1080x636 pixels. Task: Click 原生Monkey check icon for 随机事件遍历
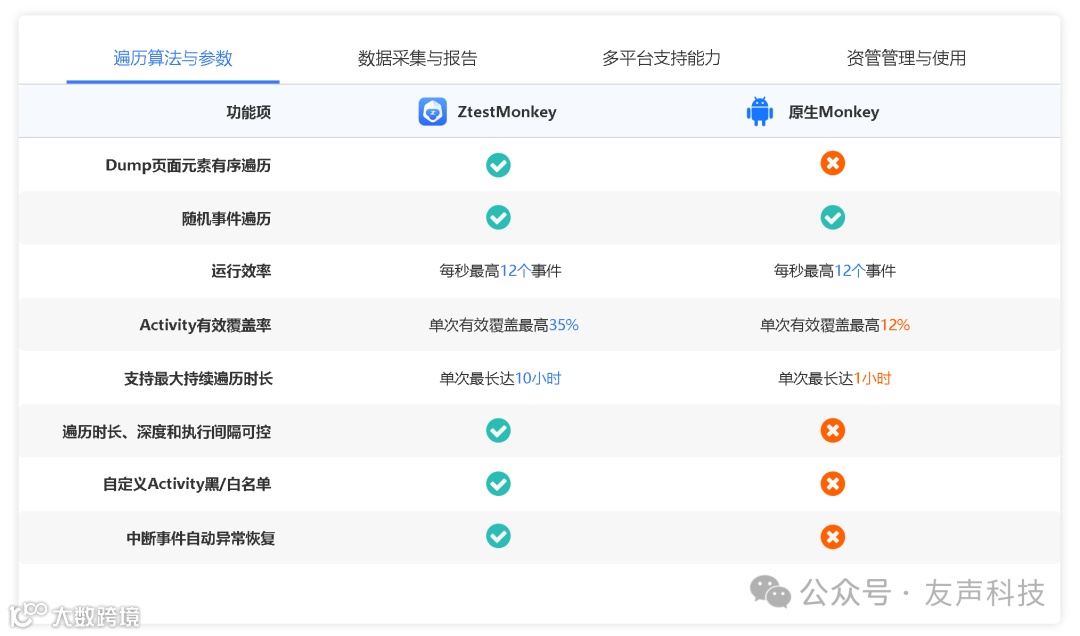[x=833, y=218]
